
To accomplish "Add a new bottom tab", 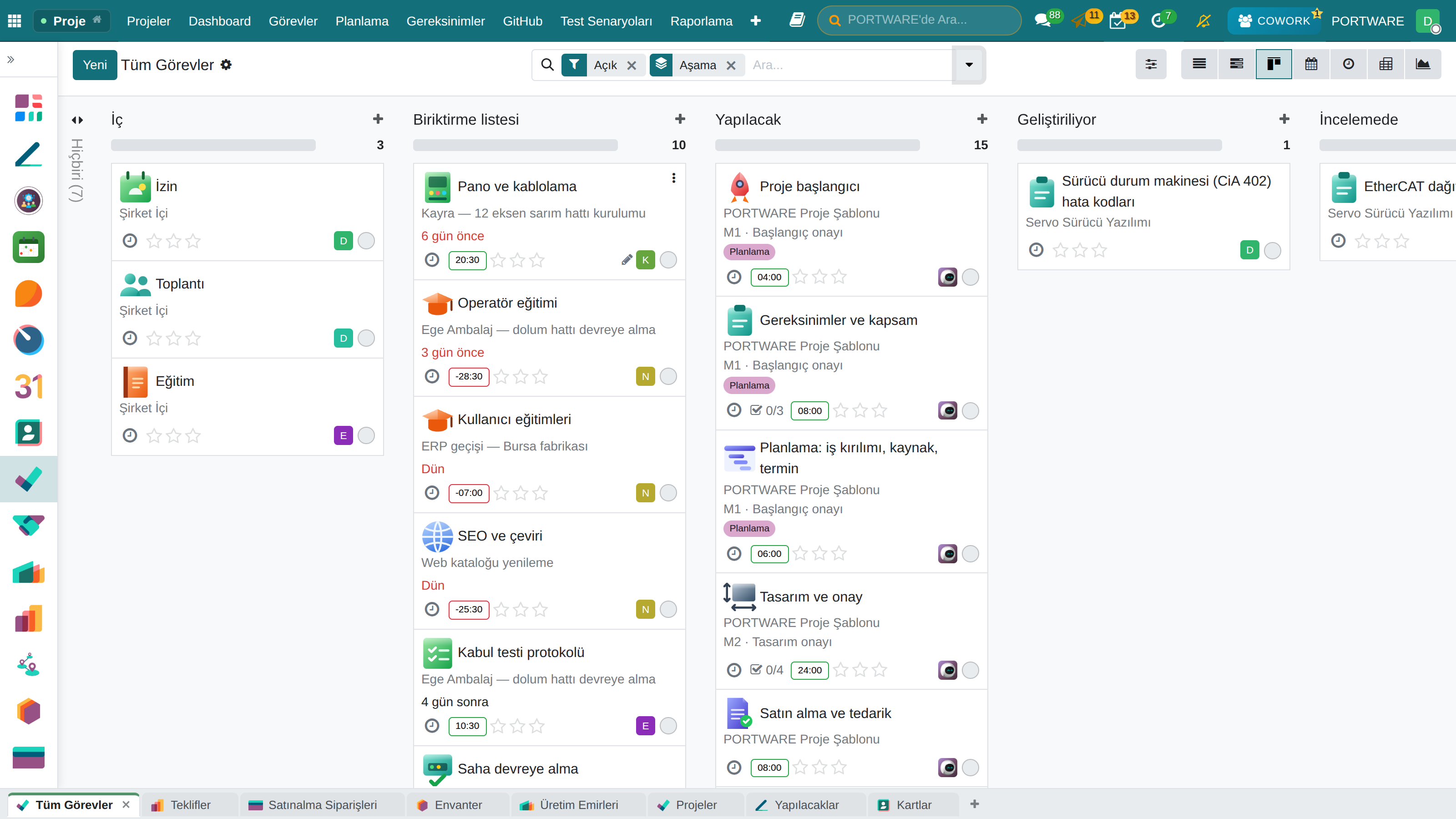I will [x=975, y=804].
